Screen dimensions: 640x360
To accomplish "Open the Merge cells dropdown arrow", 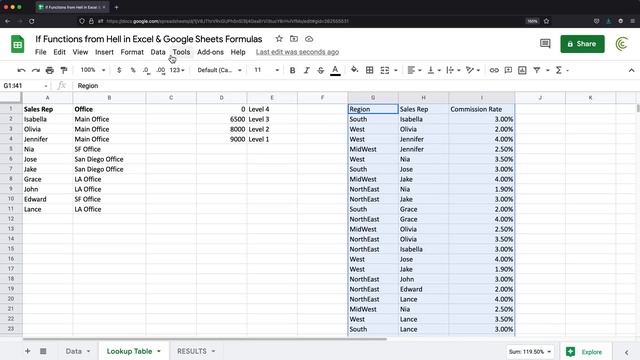I will pyautogui.click(x=396, y=71).
